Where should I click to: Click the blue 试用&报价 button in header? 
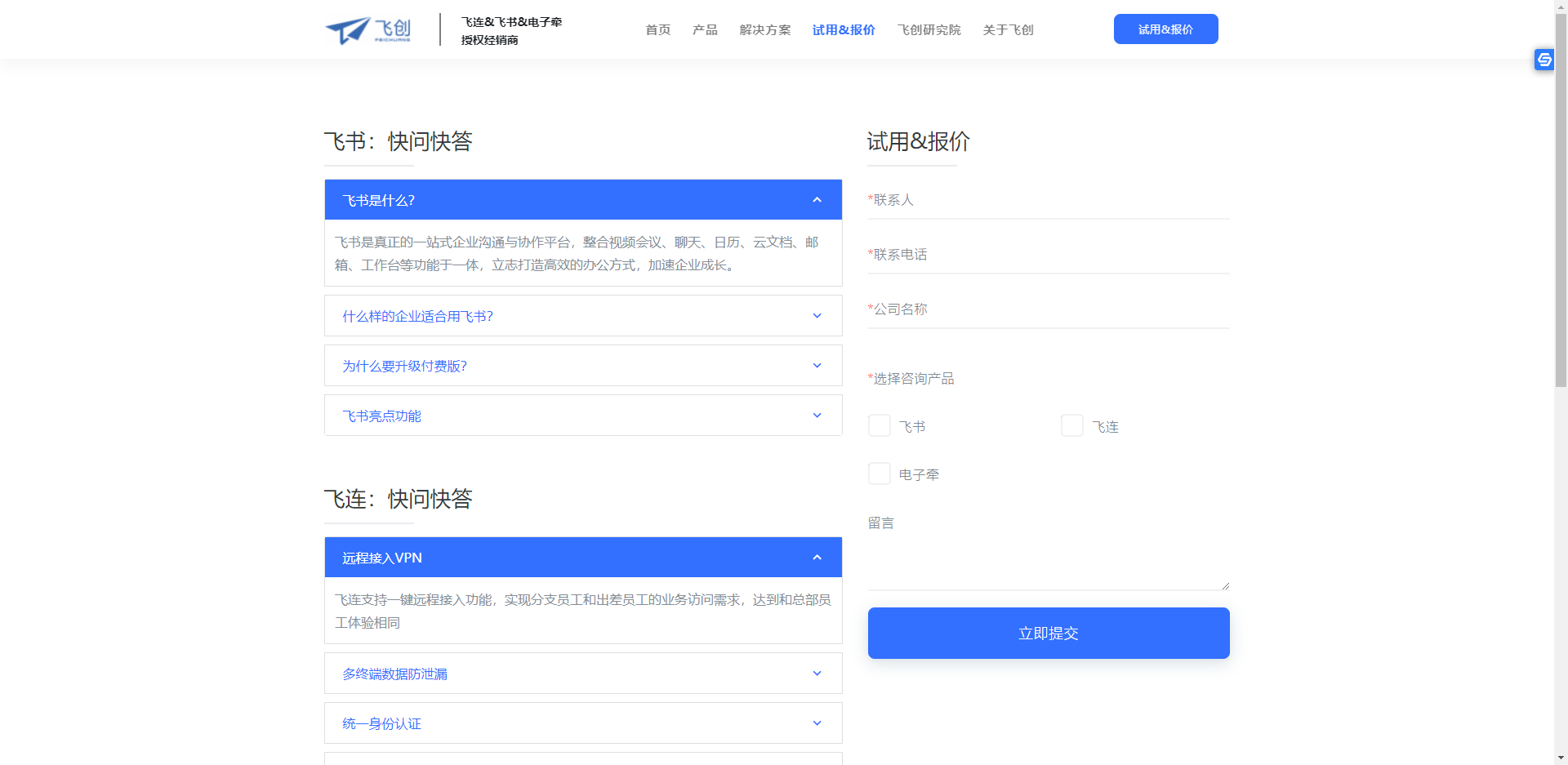point(1165,29)
